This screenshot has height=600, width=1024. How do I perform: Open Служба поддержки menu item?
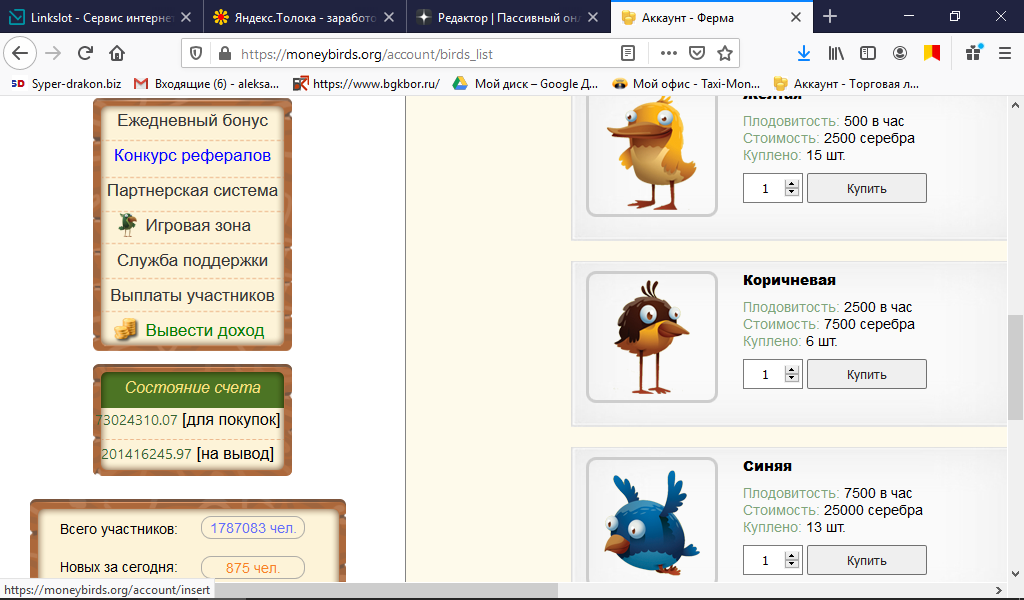pyautogui.click(x=193, y=260)
